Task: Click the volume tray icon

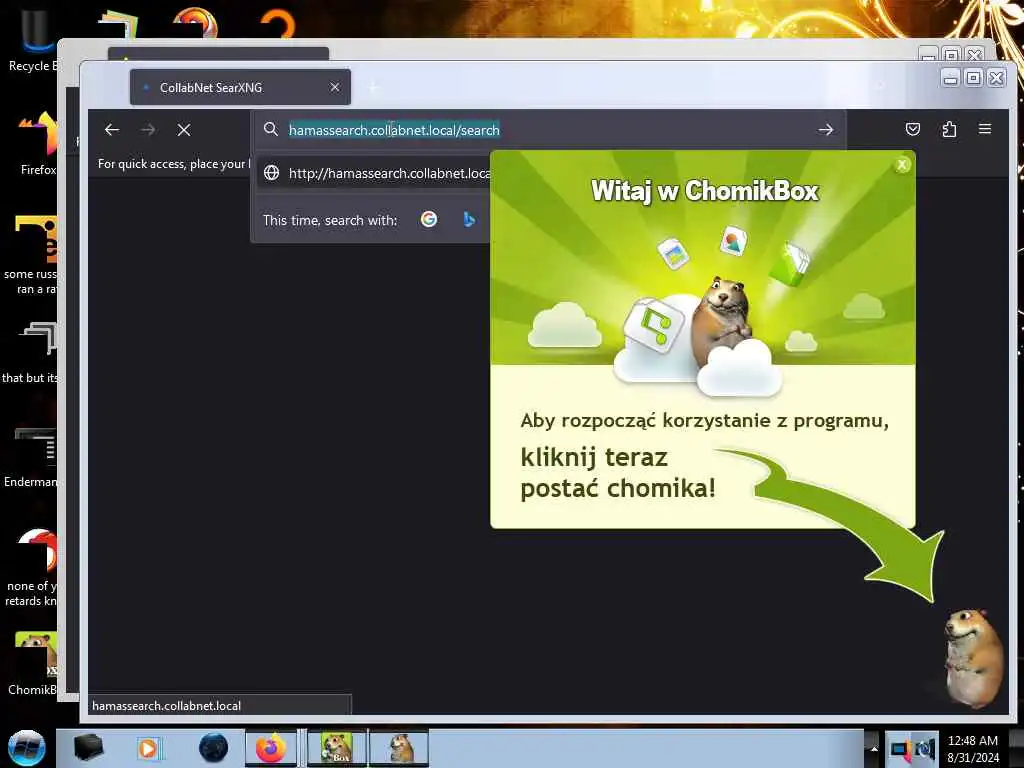Action: coord(925,749)
